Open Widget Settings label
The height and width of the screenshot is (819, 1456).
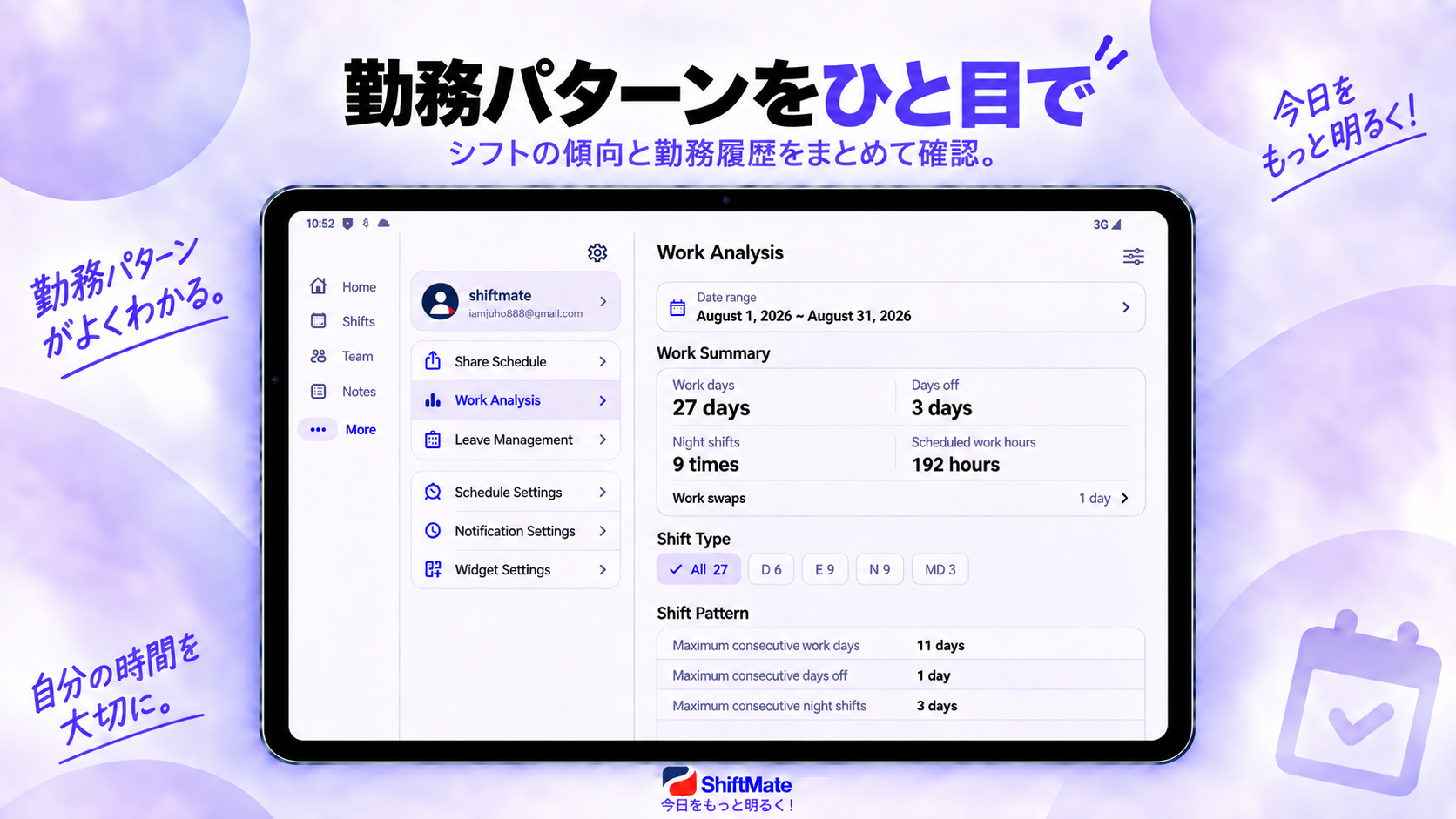pos(502,569)
